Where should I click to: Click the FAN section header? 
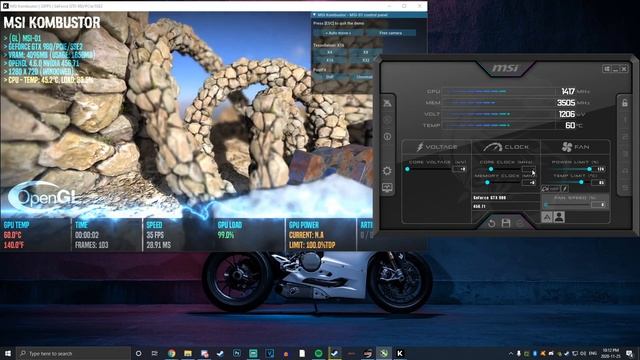point(576,147)
